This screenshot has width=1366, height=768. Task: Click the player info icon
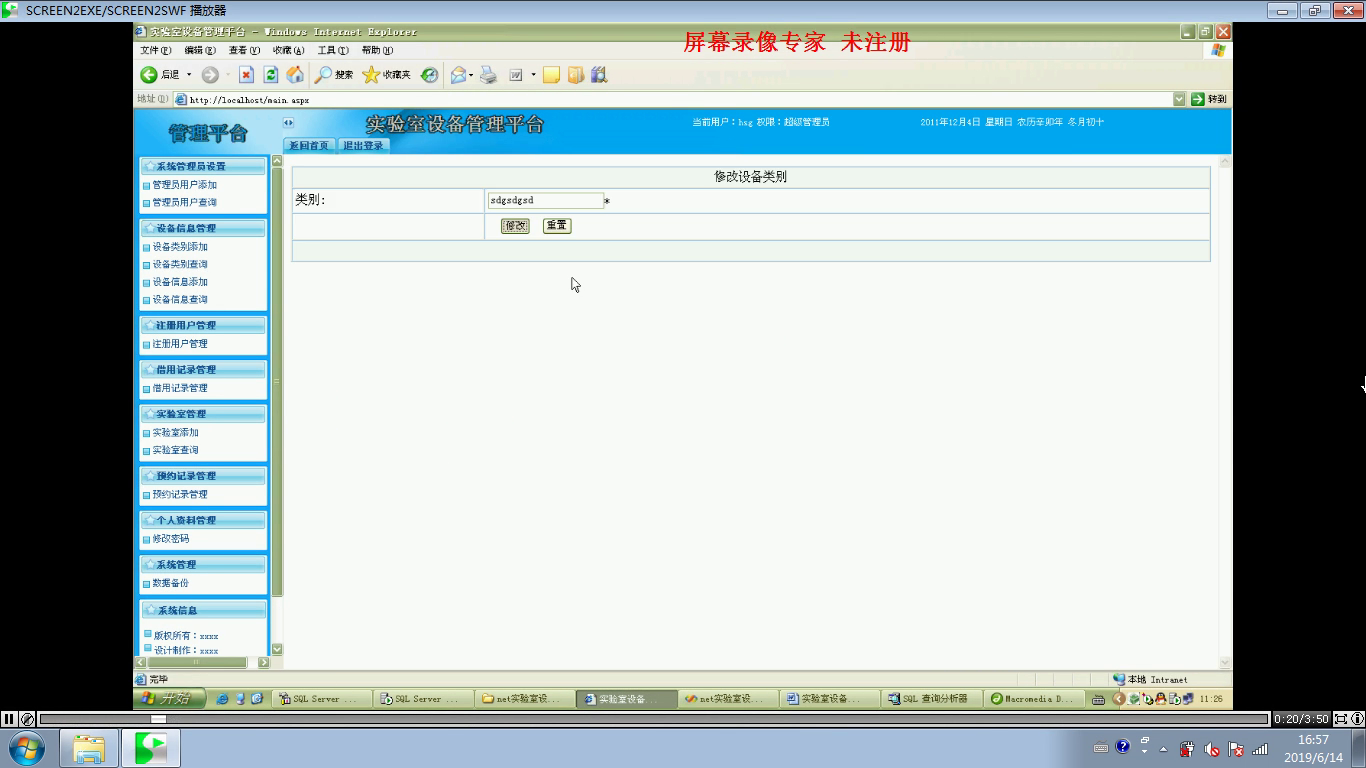coord(1357,718)
